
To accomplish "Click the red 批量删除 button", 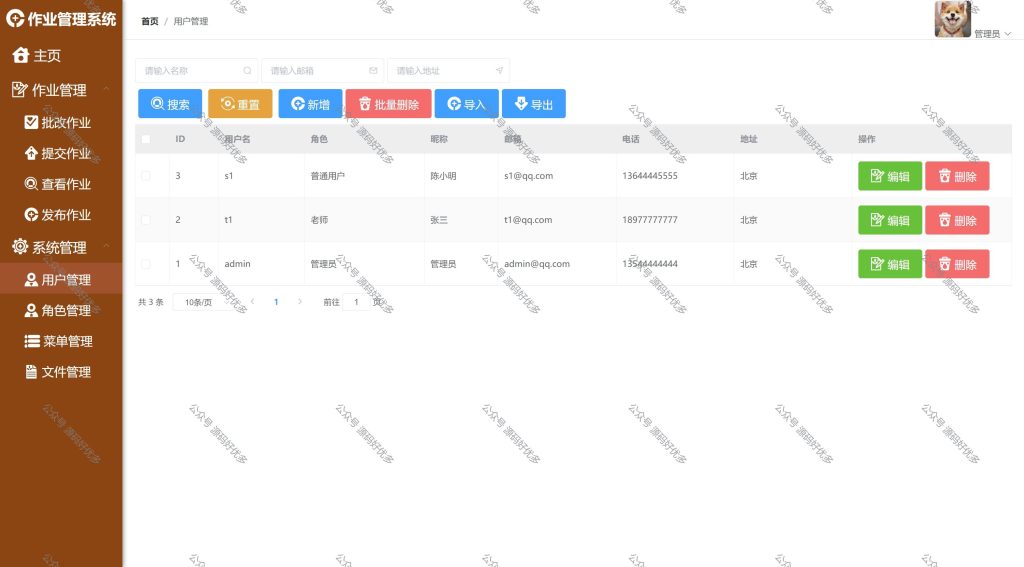I will click(389, 104).
